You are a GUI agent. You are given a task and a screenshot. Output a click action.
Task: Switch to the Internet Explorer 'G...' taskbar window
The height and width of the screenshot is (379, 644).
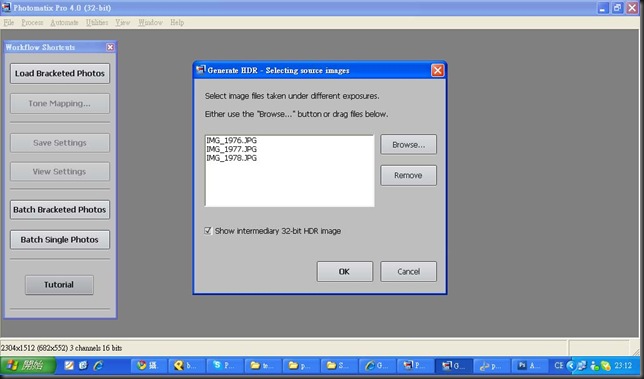[377, 365]
